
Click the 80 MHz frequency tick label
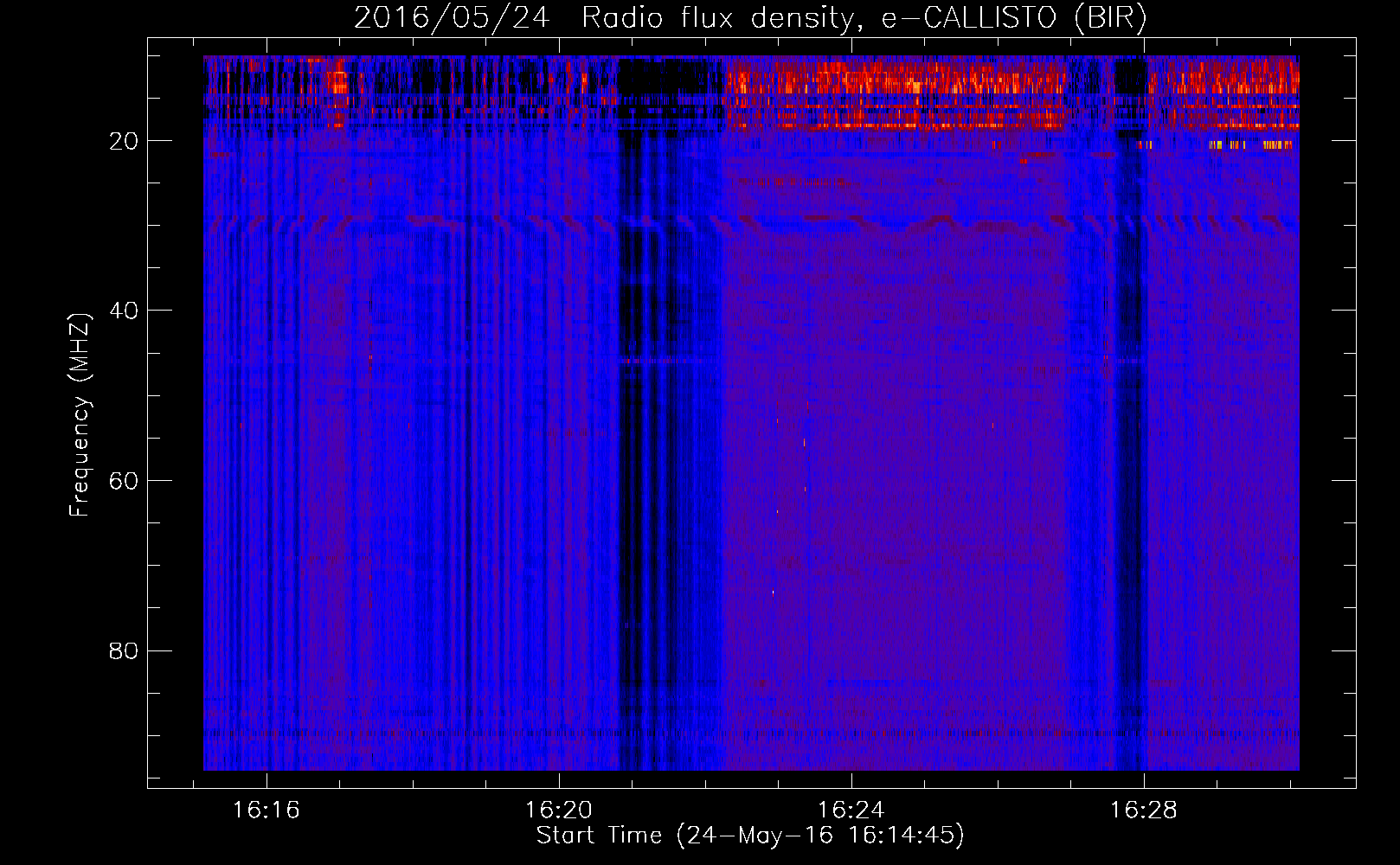[x=124, y=651]
